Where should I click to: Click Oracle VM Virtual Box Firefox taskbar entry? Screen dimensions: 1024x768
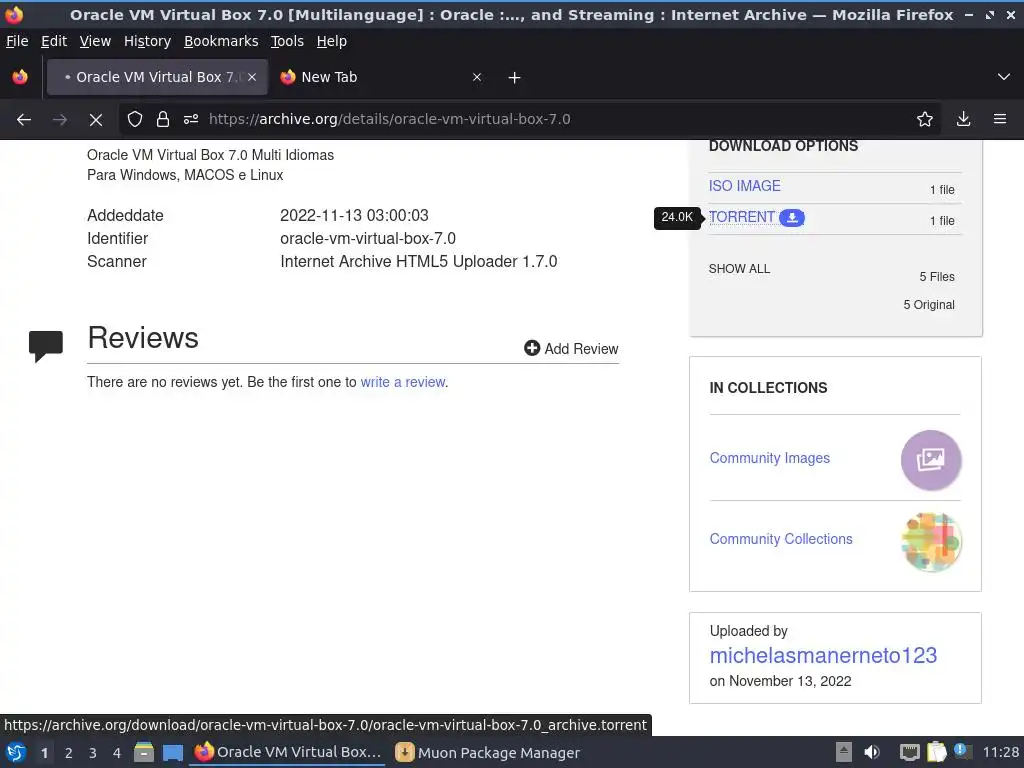pyautogui.click(x=288, y=752)
